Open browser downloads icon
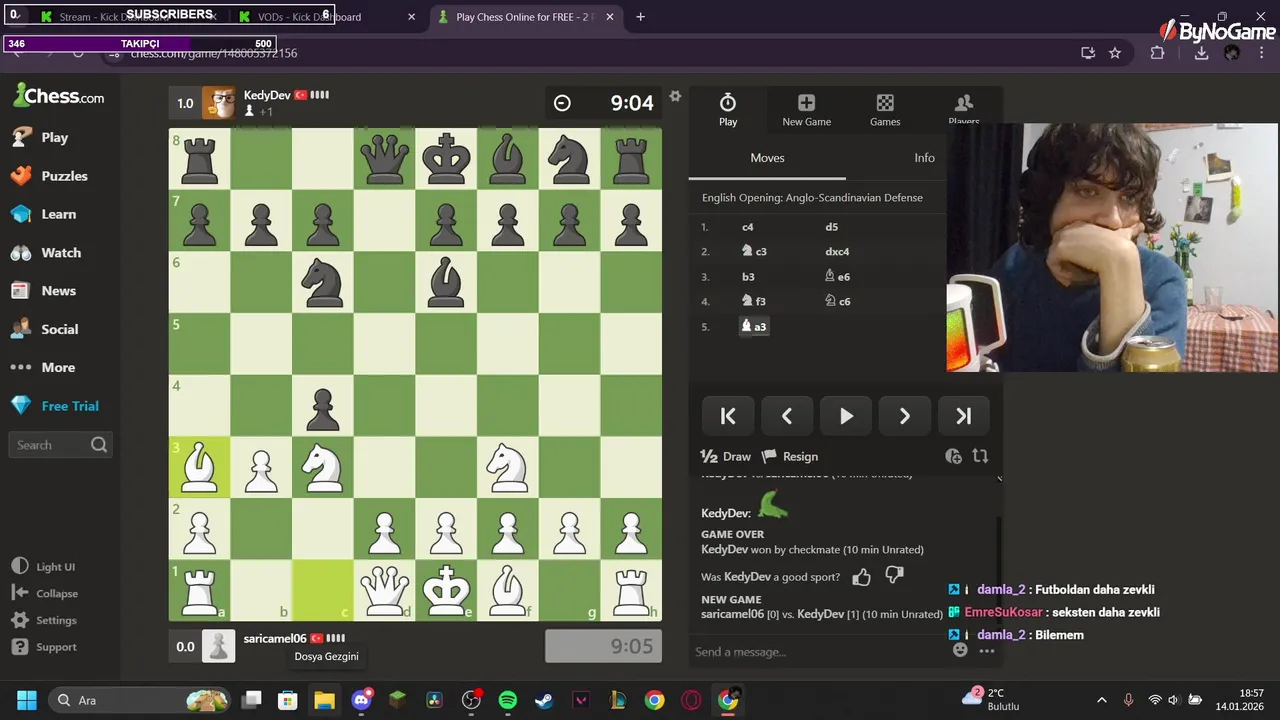 coord(1201,53)
